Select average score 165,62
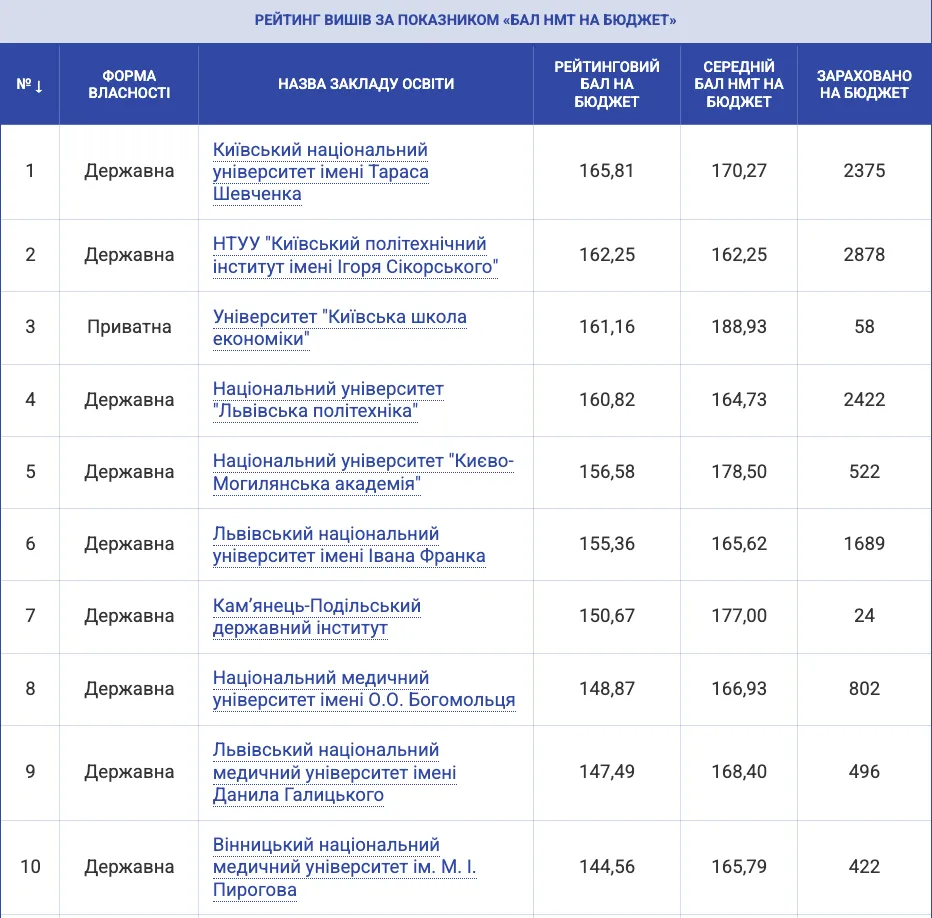This screenshot has height=918, width=932. (x=739, y=544)
